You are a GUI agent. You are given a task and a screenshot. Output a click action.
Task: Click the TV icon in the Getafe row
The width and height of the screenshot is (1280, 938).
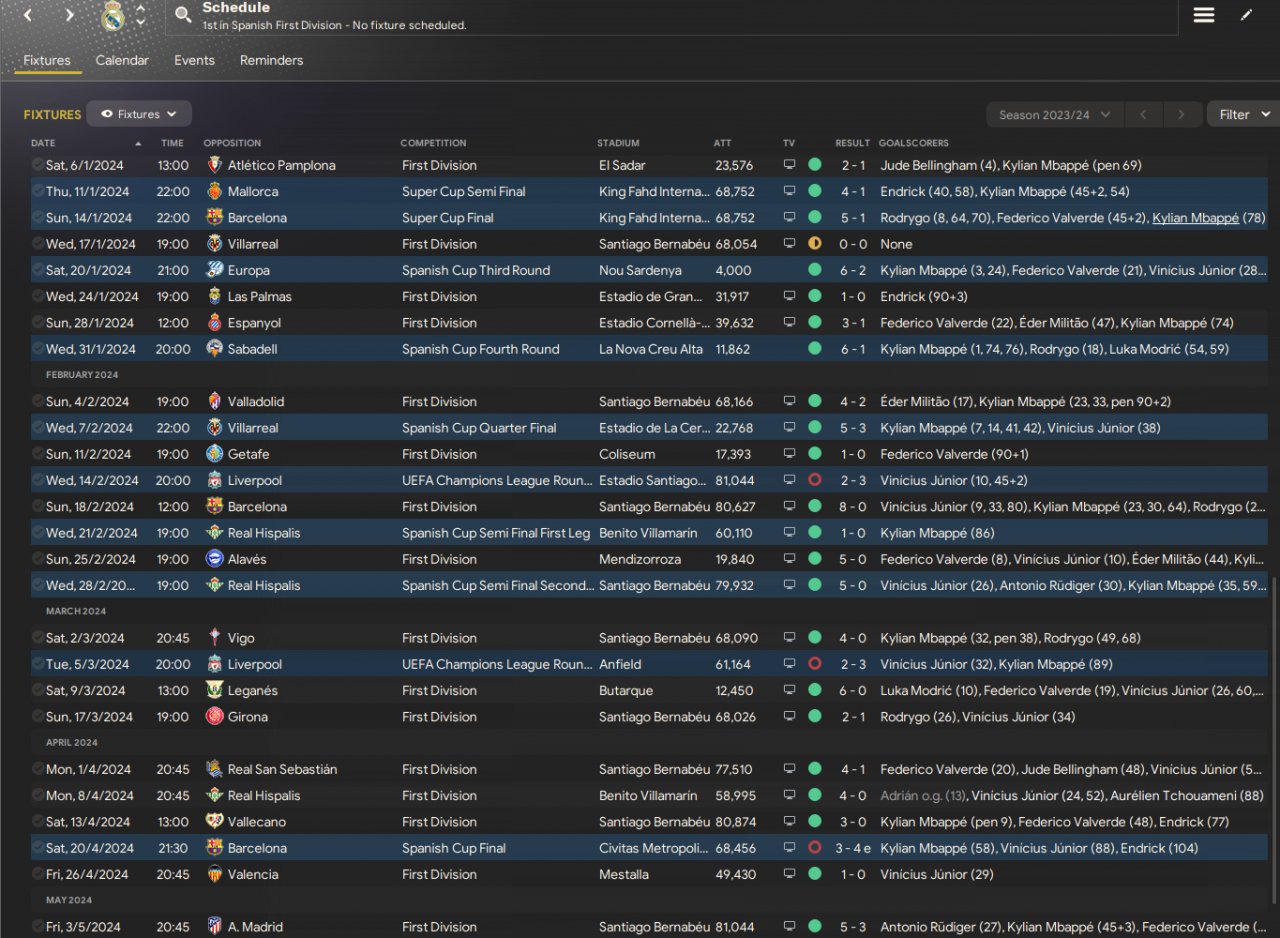[789, 454]
